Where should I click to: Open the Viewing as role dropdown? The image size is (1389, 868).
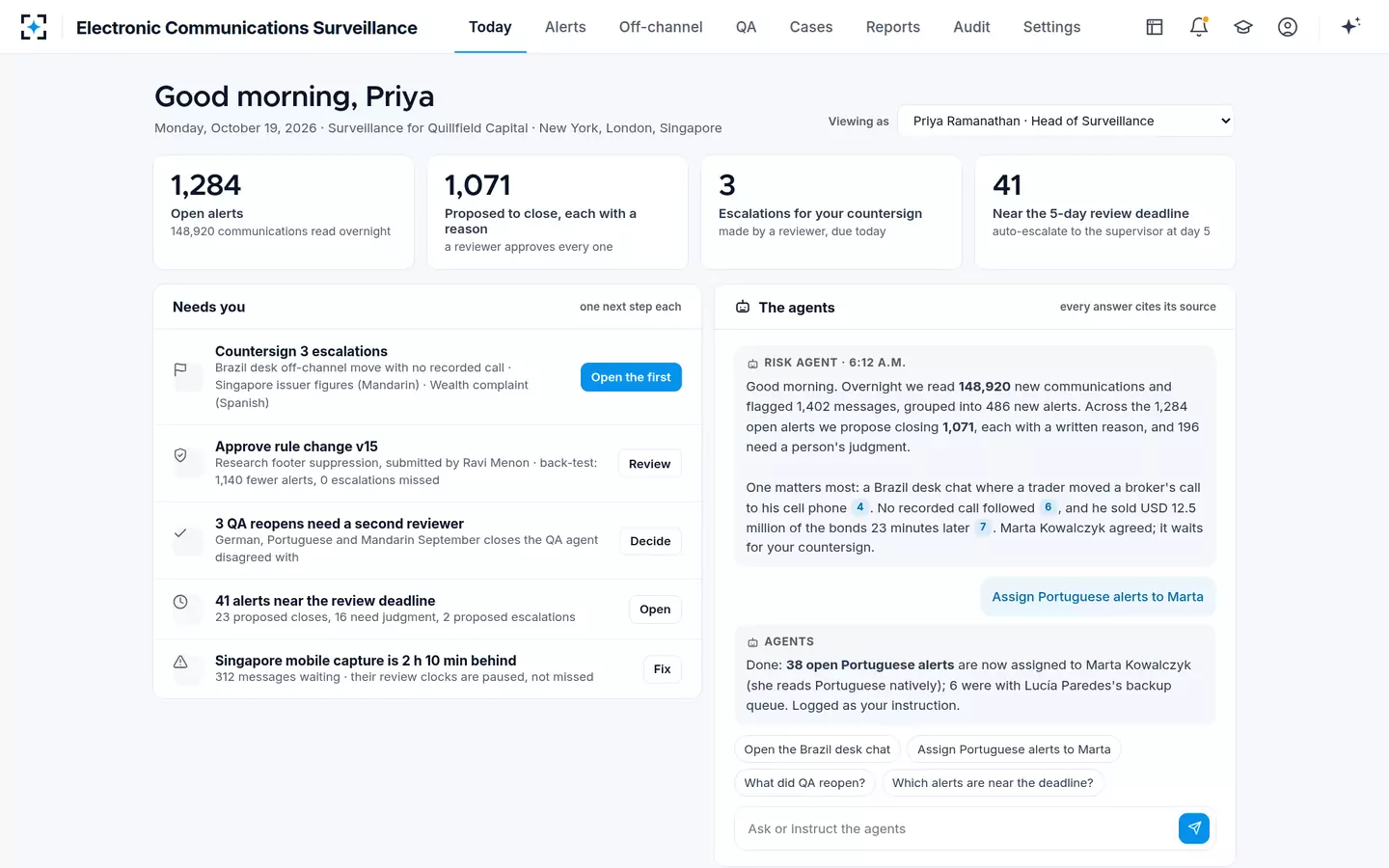pos(1066,121)
